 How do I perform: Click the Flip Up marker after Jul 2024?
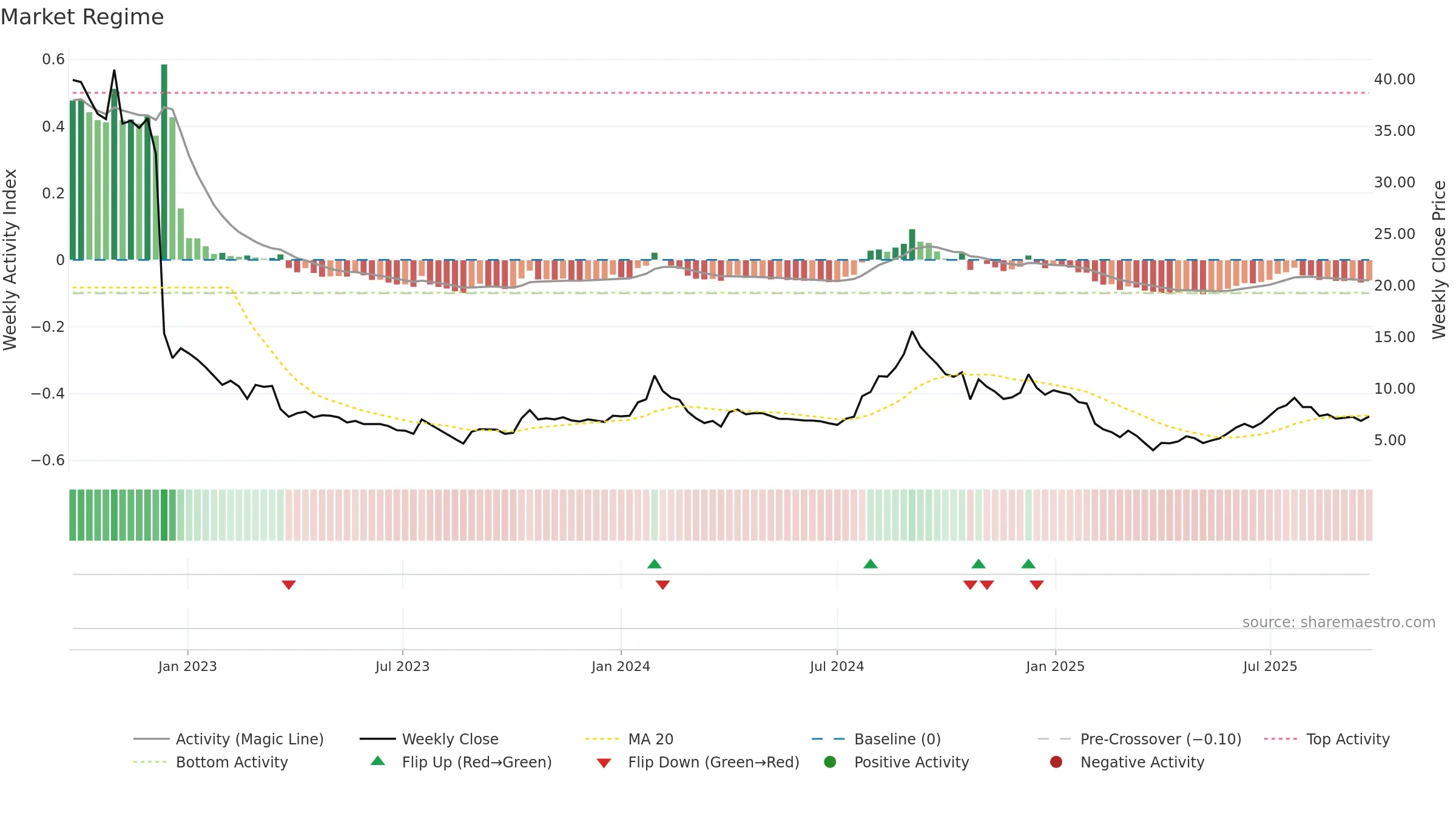pos(871,564)
